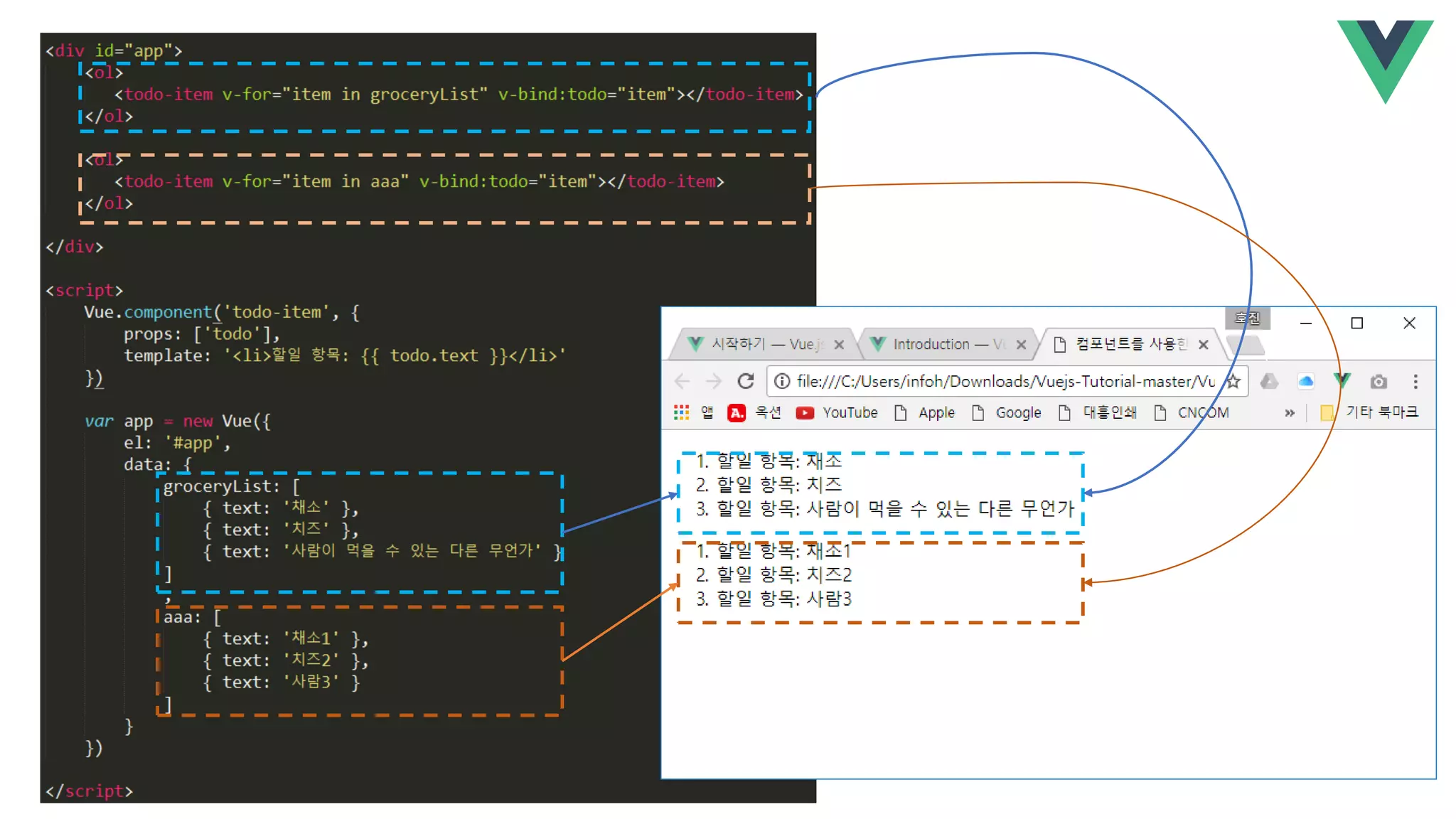Close the Introduction tab
The width and height of the screenshot is (1456, 819).
click(x=1021, y=345)
